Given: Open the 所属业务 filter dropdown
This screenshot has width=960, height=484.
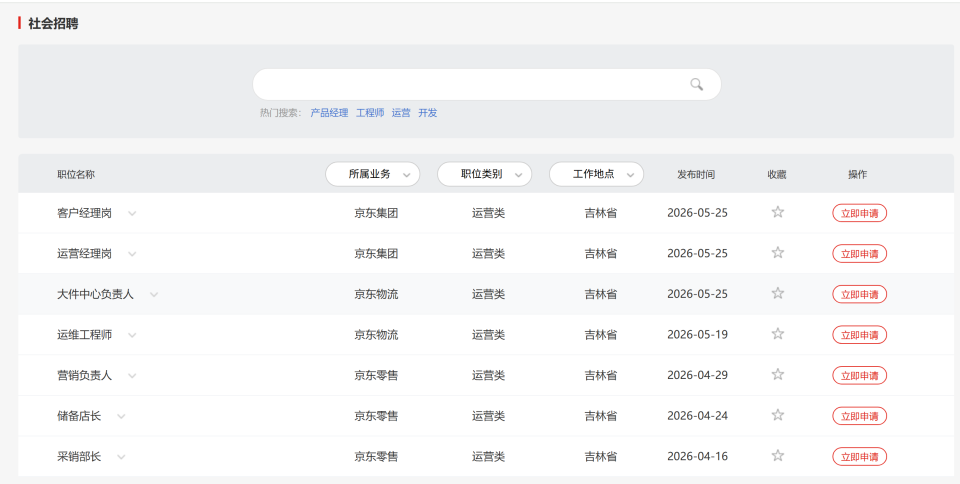Looking at the screenshot, I should point(372,174).
